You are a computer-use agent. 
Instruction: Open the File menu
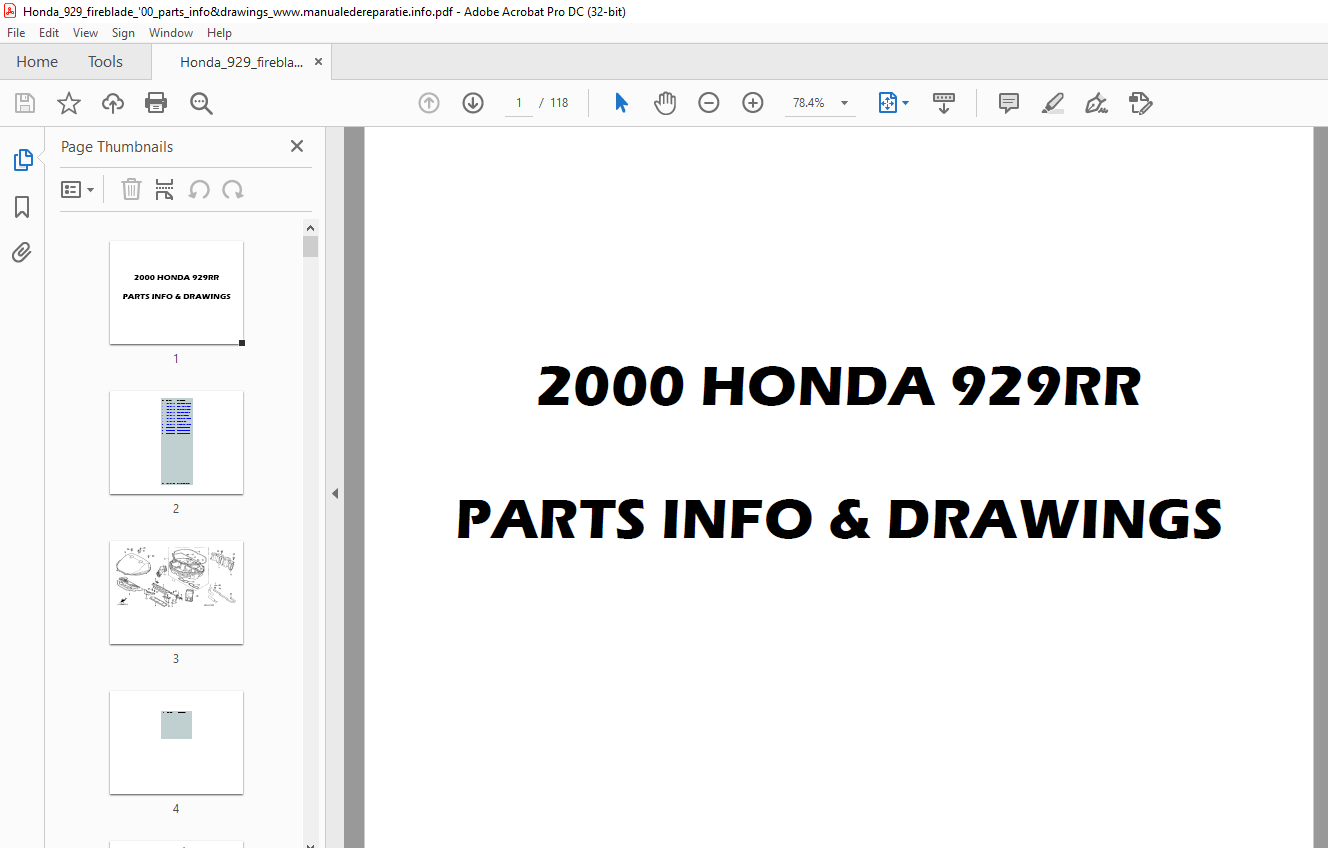point(16,33)
